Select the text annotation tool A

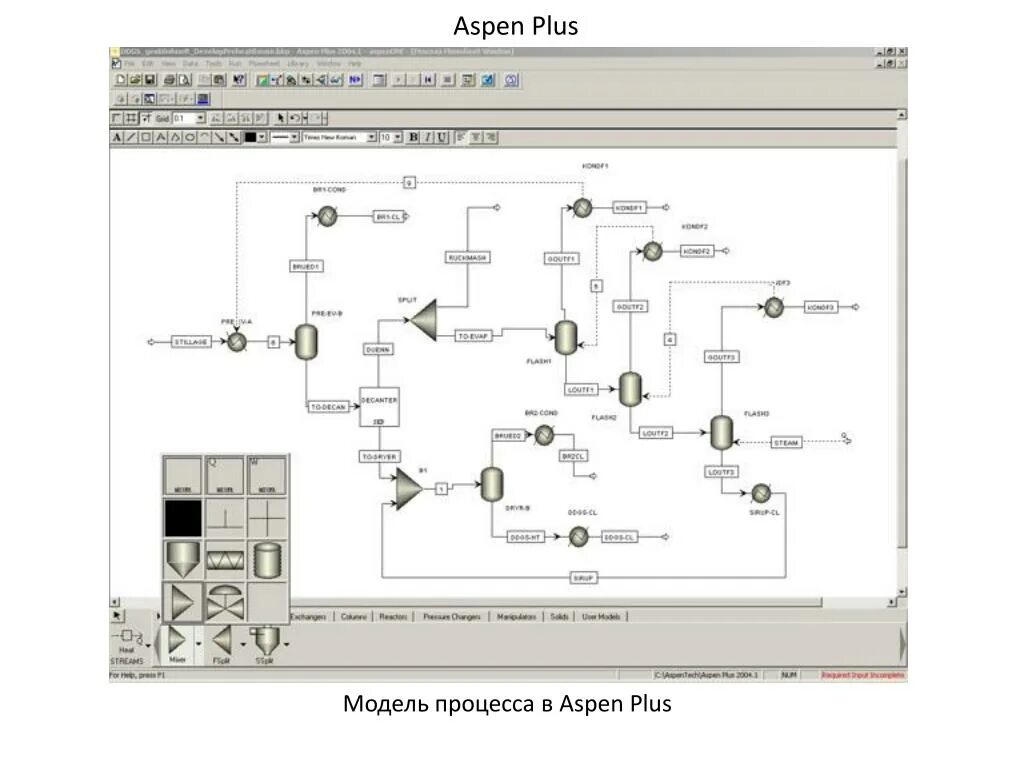coord(115,137)
